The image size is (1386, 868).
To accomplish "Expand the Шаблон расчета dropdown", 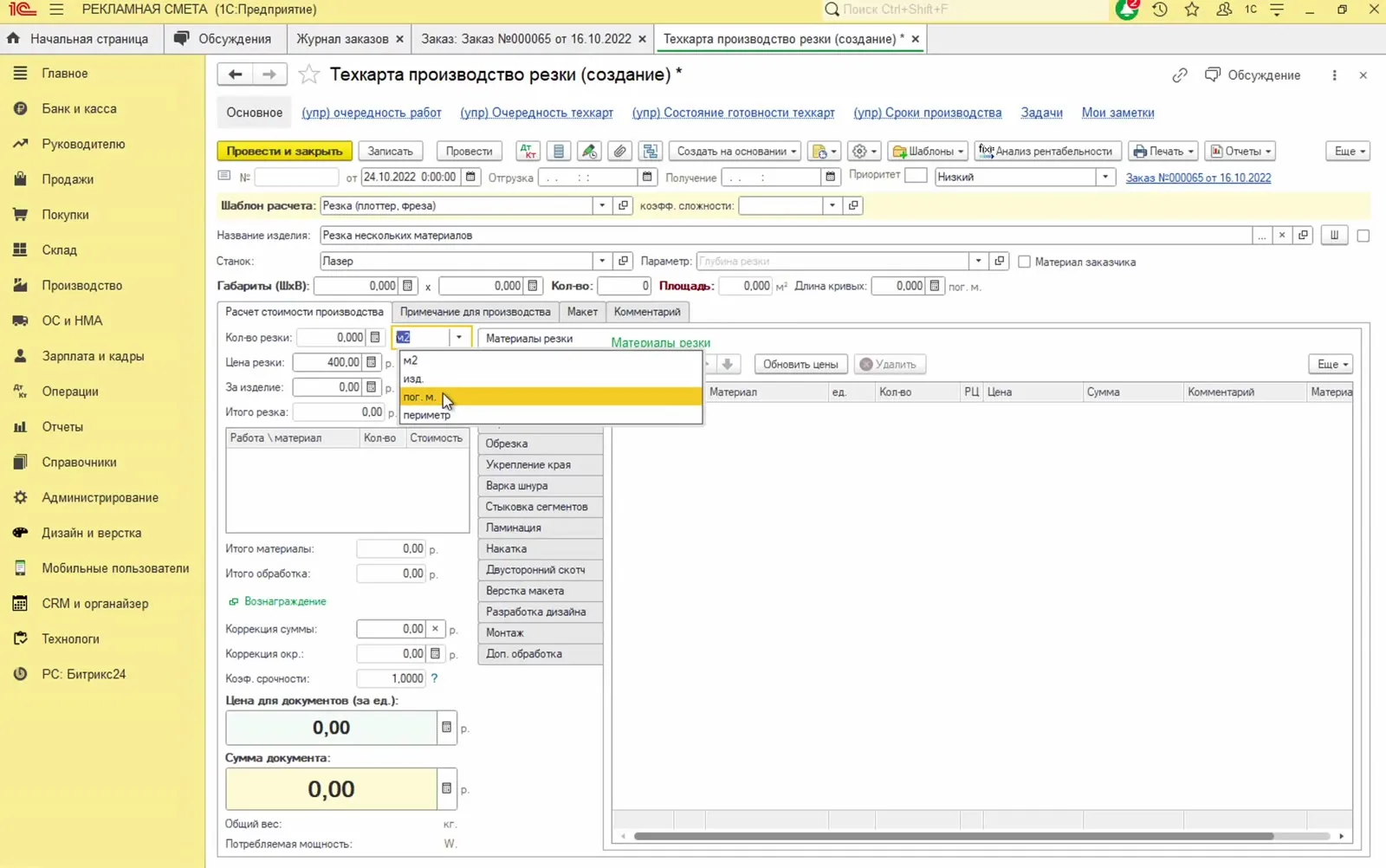I will tap(602, 205).
